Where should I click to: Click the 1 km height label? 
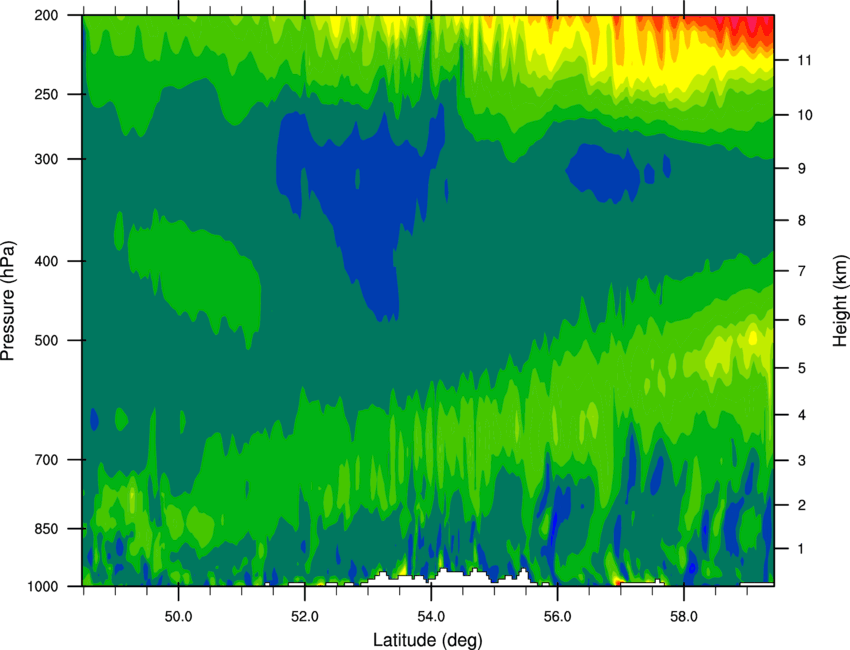pyautogui.click(x=801, y=549)
